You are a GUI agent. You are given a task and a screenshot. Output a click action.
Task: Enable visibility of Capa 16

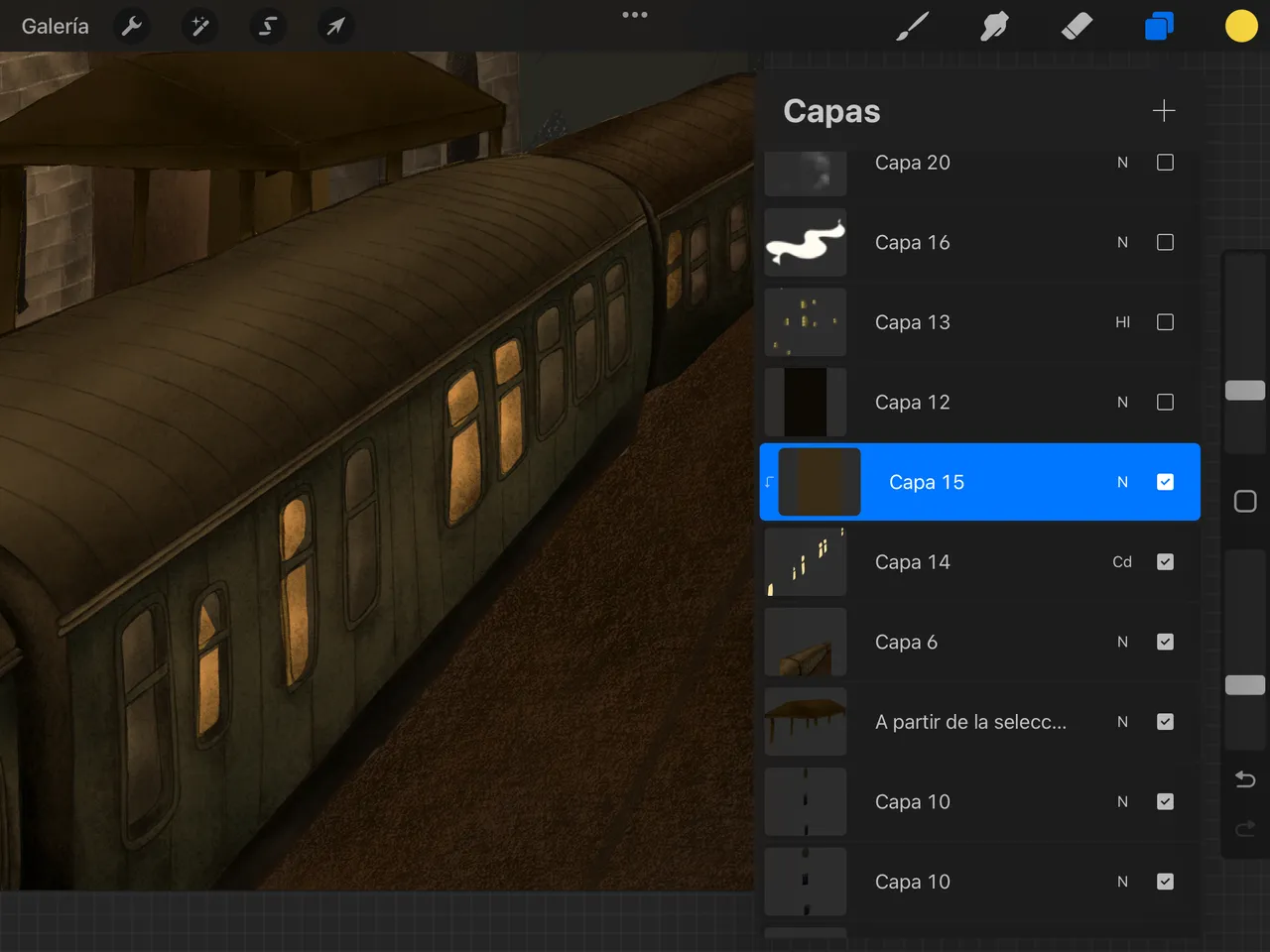[x=1166, y=242]
